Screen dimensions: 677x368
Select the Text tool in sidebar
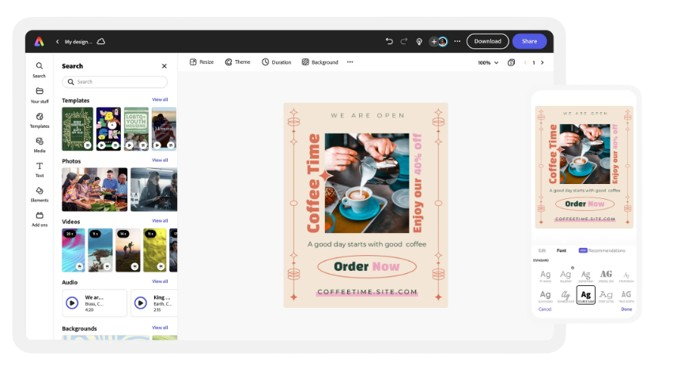pos(39,166)
